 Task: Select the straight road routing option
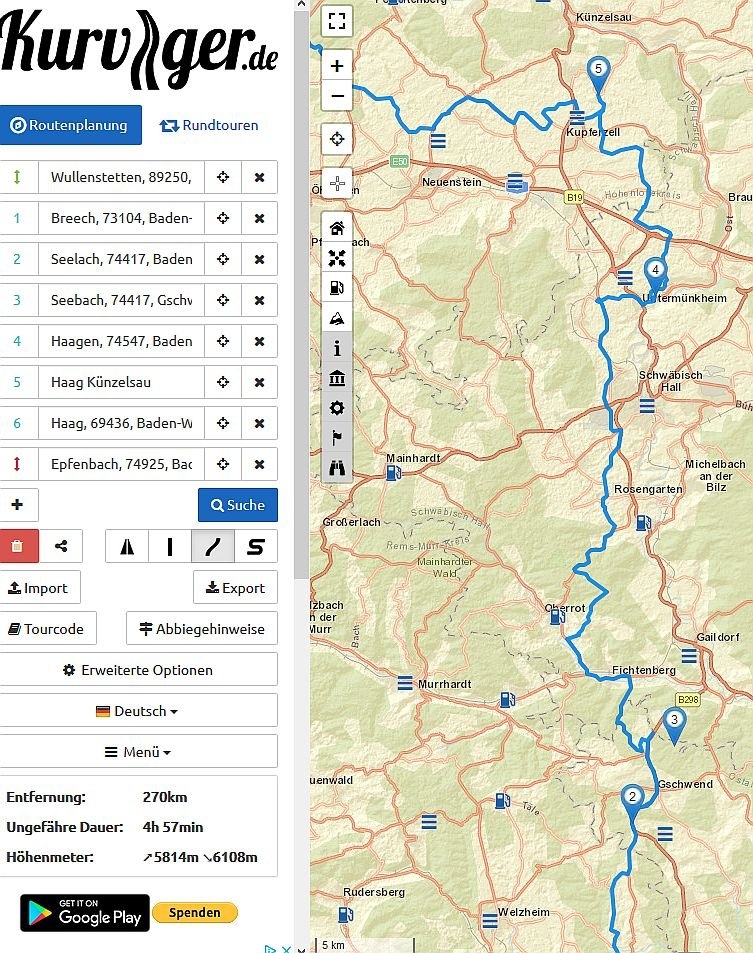(x=170, y=546)
